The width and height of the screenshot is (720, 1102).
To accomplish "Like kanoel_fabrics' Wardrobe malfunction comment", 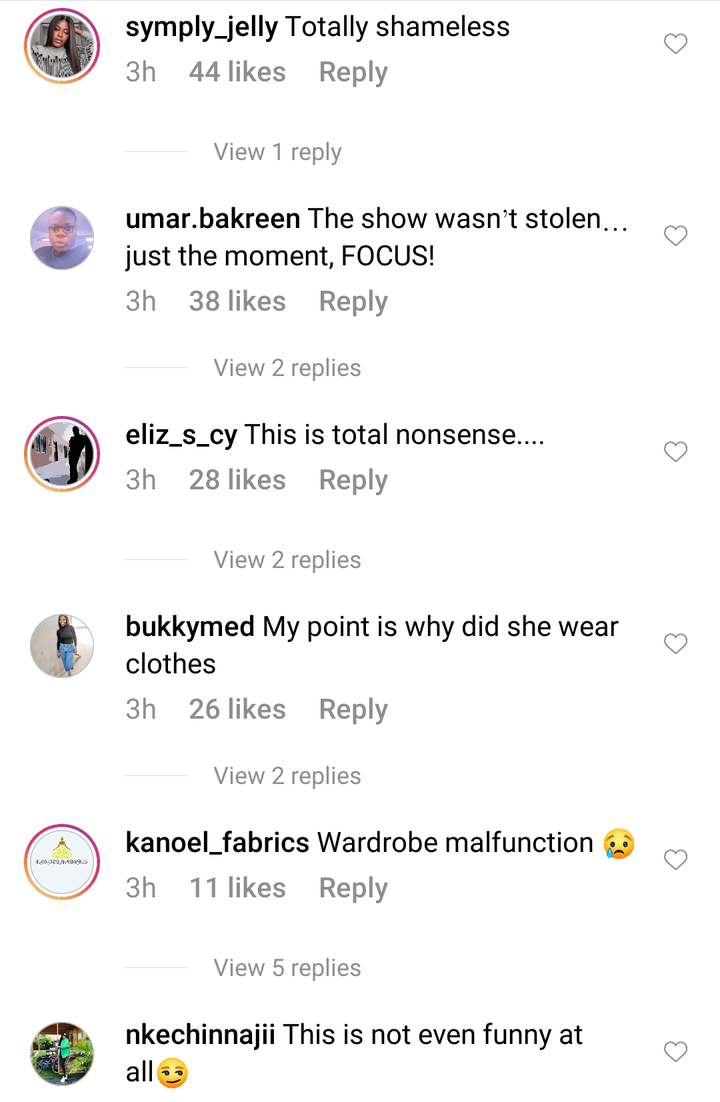I will pos(676,860).
